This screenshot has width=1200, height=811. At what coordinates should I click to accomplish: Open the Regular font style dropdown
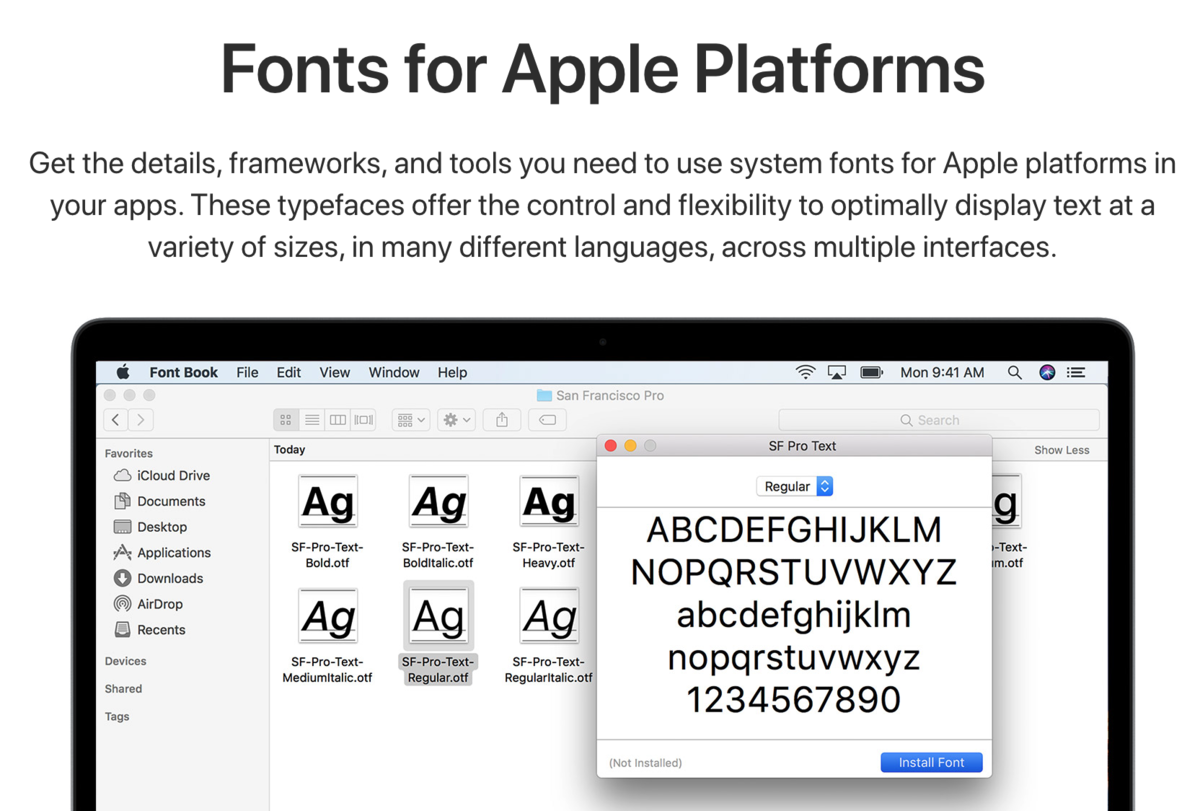pyautogui.click(x=795, y=486)
